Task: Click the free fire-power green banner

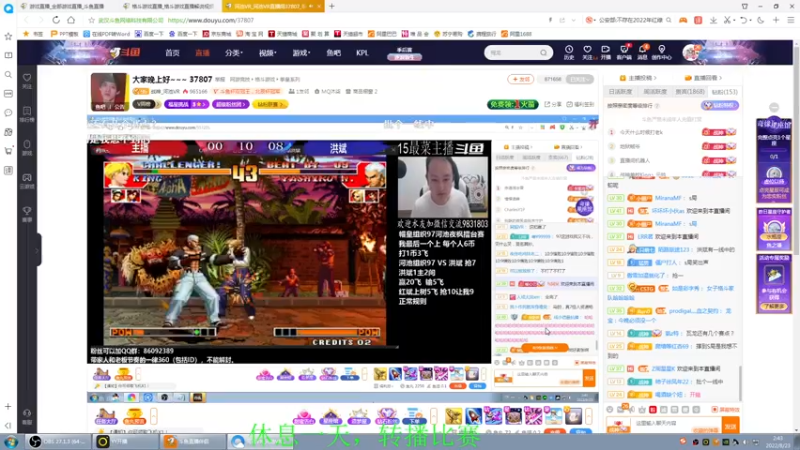Action: [512, 104]
